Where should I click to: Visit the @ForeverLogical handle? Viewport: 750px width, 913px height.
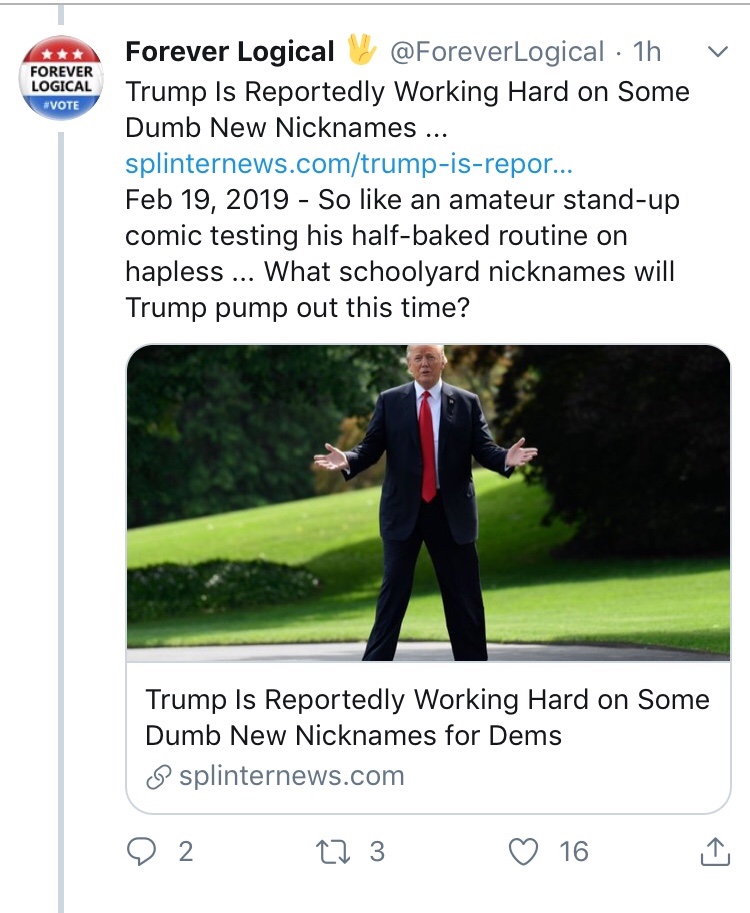[x=496, y=51]
